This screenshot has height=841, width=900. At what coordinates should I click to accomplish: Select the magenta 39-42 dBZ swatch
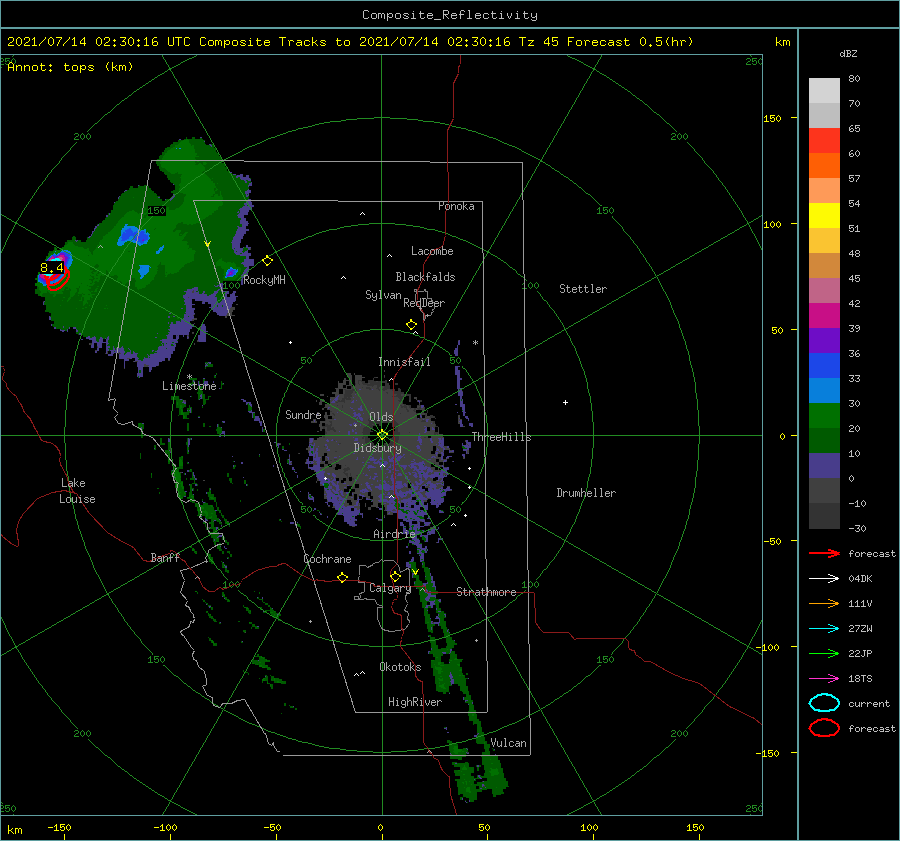tap(824, 316)
